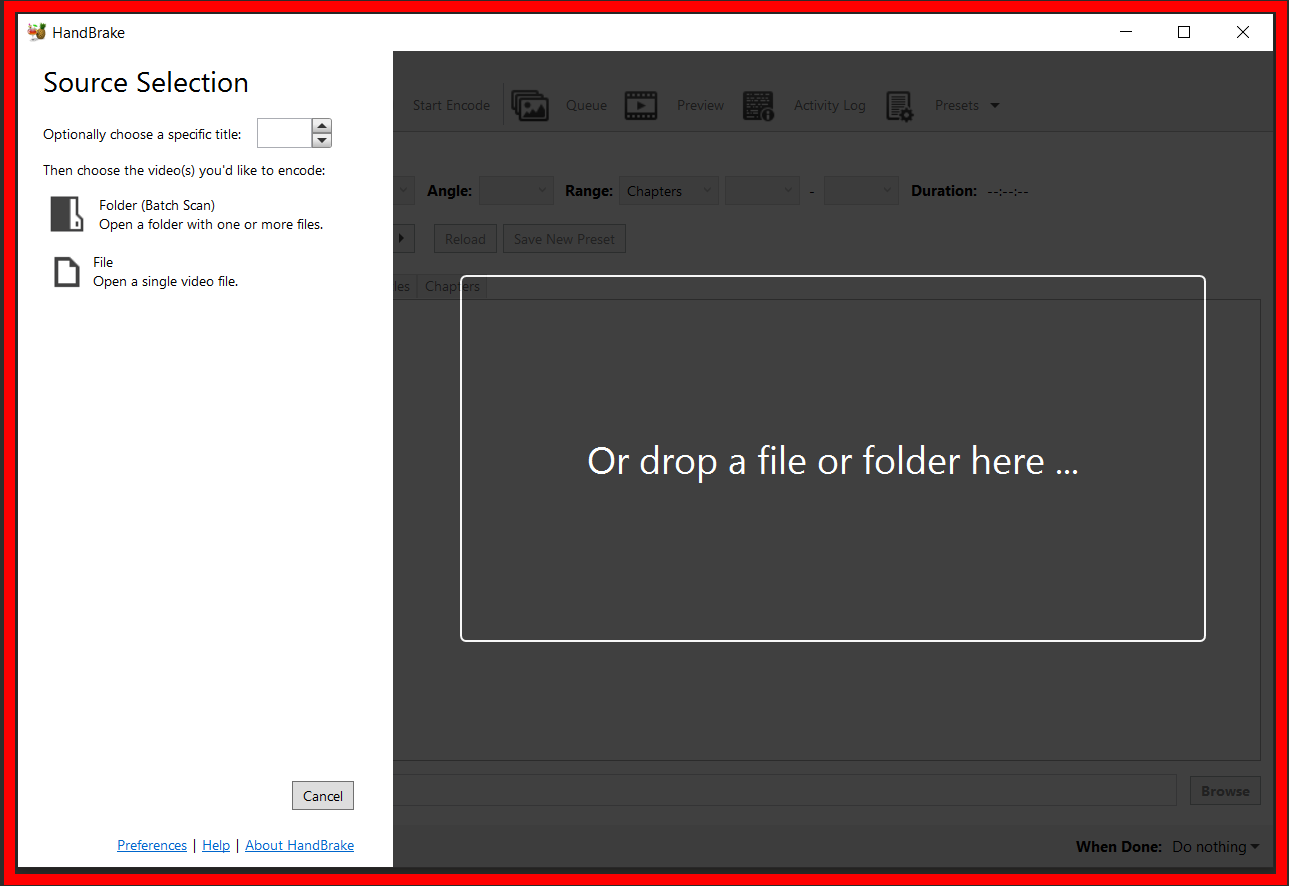The width and height of the screenshot is (1289, 886).
Task: Click the Presets toolbar icon
Action: [900, 105]
